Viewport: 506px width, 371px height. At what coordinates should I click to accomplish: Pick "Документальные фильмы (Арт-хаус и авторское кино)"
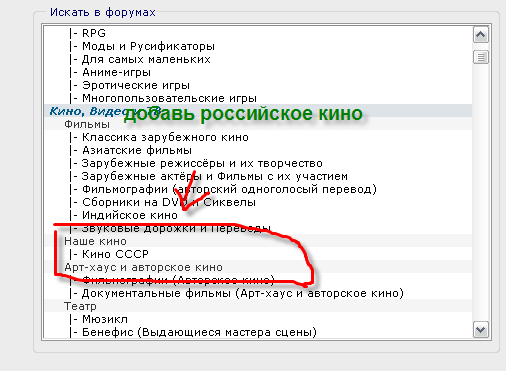coord(258,293)
